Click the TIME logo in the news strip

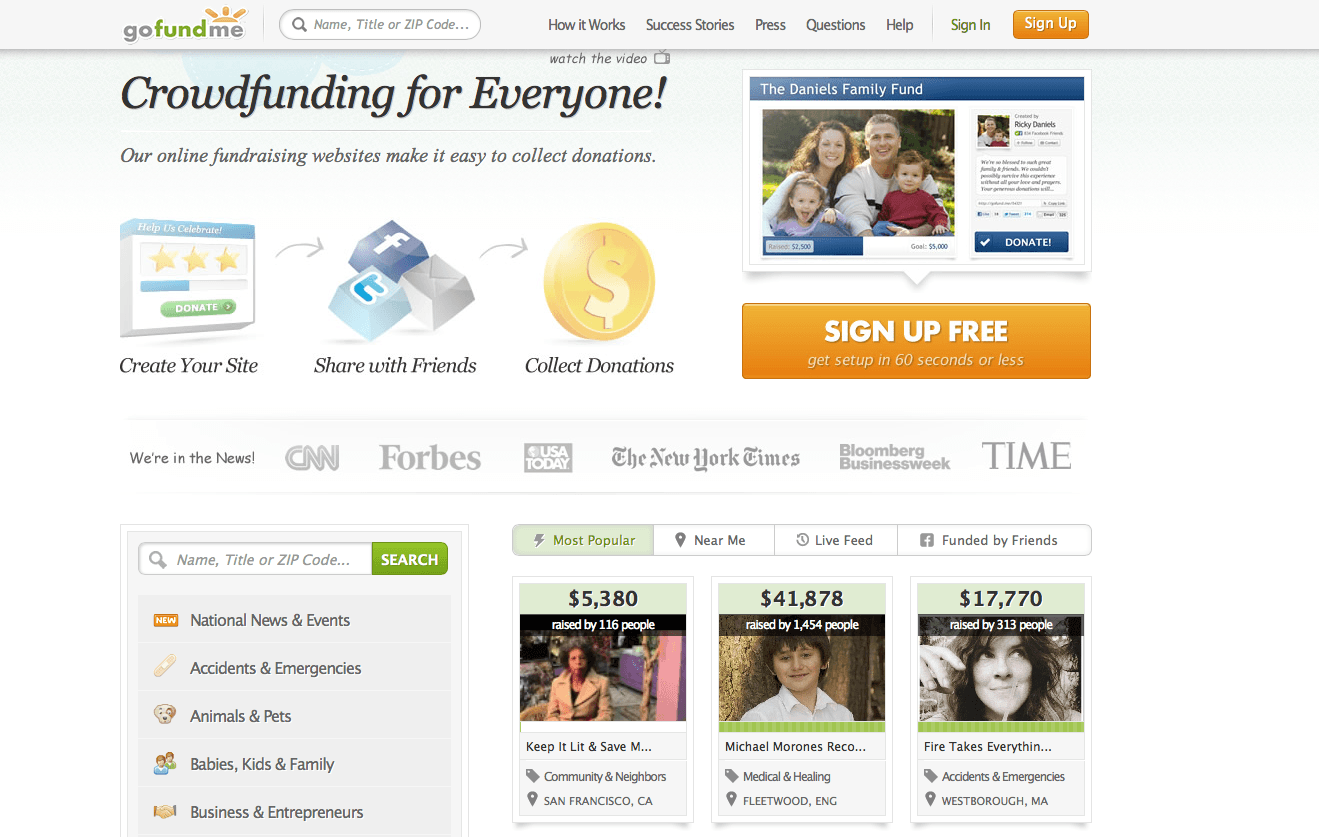tap(1026, 456)
